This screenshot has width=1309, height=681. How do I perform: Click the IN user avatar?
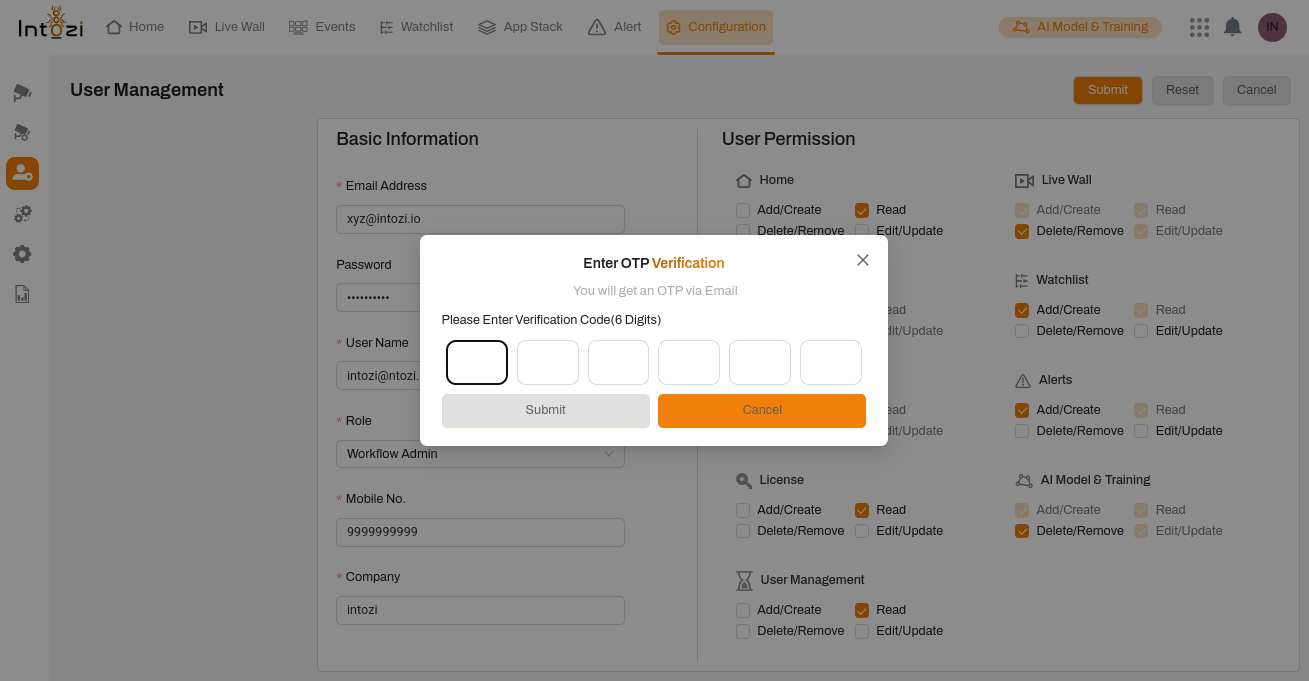click(x=1272, y=27)
